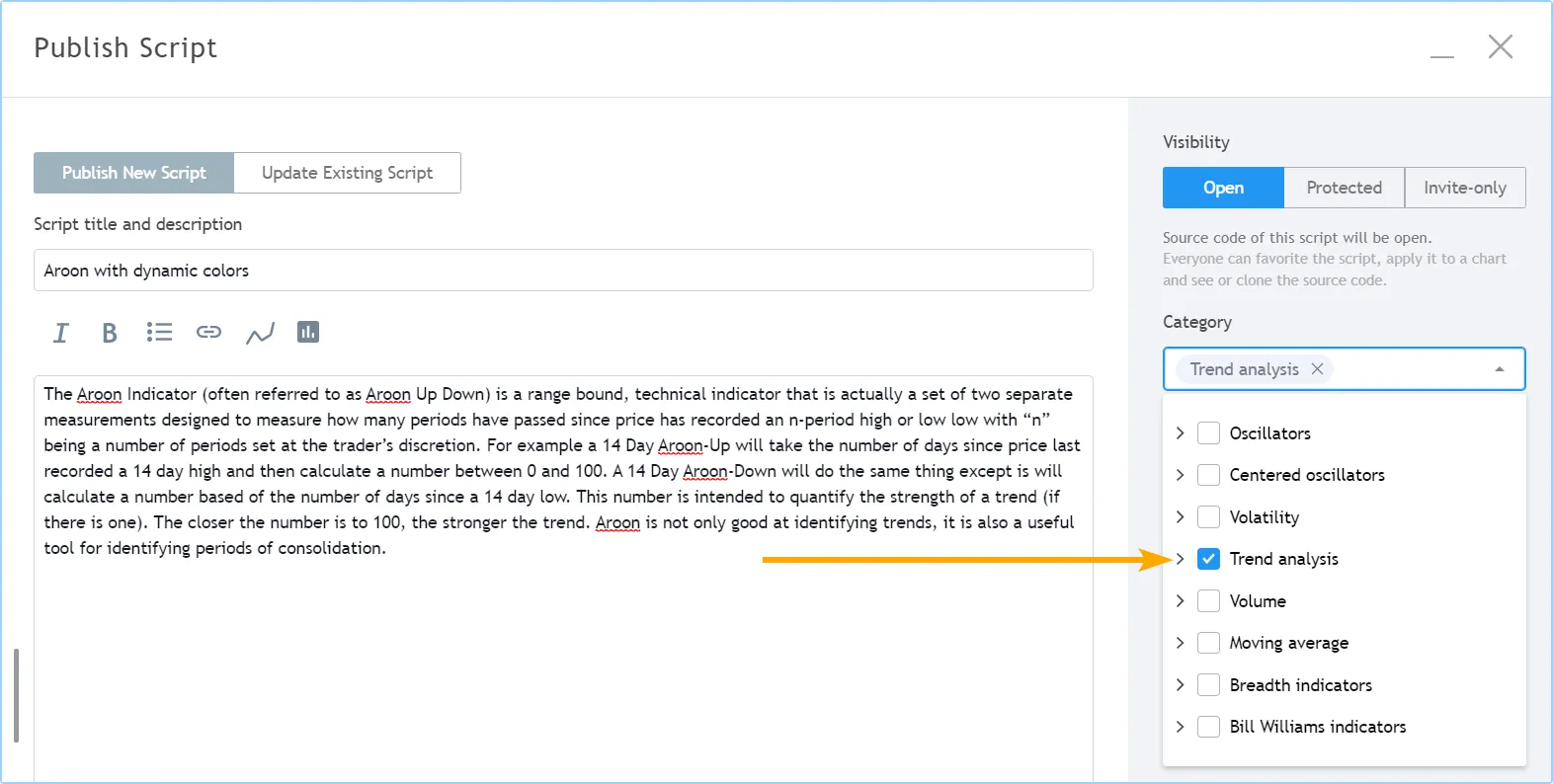Insert a hyperlink via link icon
1553x784 pixels.
point(208,333)
